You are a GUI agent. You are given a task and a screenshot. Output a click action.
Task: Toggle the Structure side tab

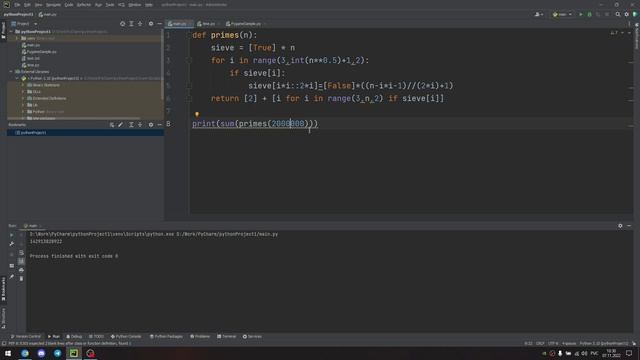[3, 318]
